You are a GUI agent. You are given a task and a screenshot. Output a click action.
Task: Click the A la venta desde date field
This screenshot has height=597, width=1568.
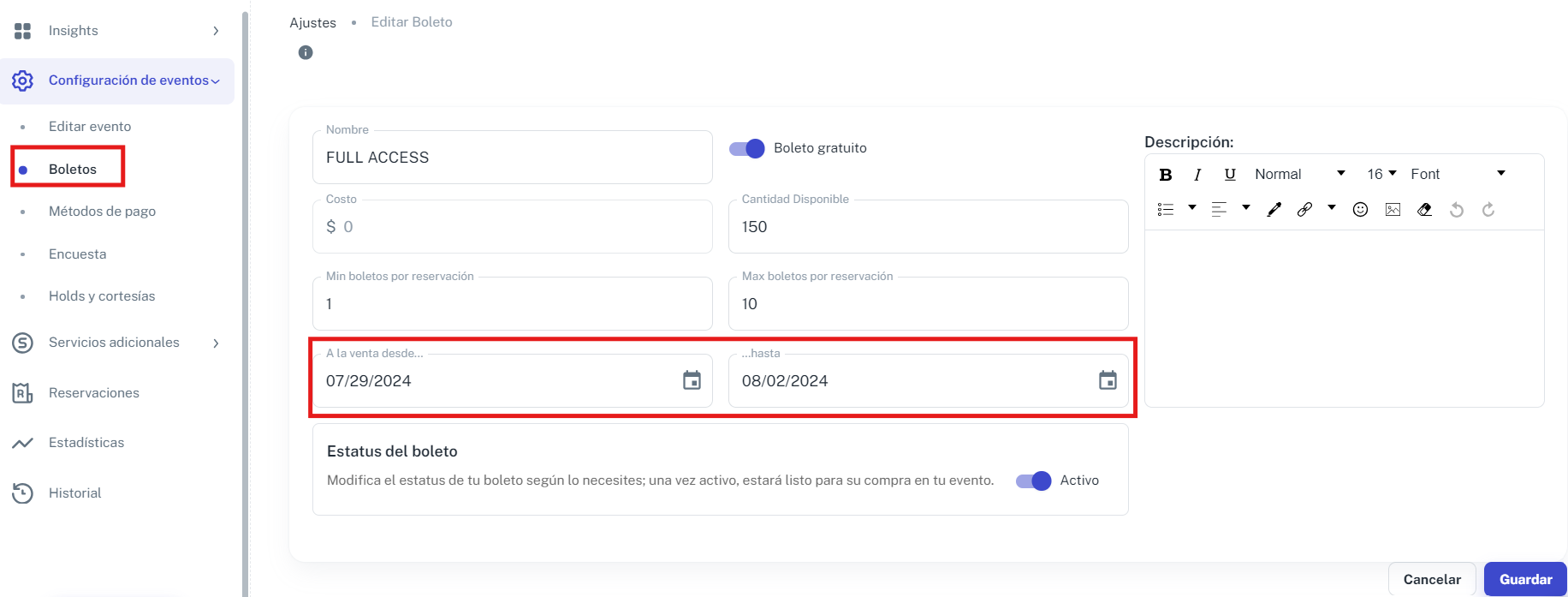pyautogui.click(x=513, y=381)
